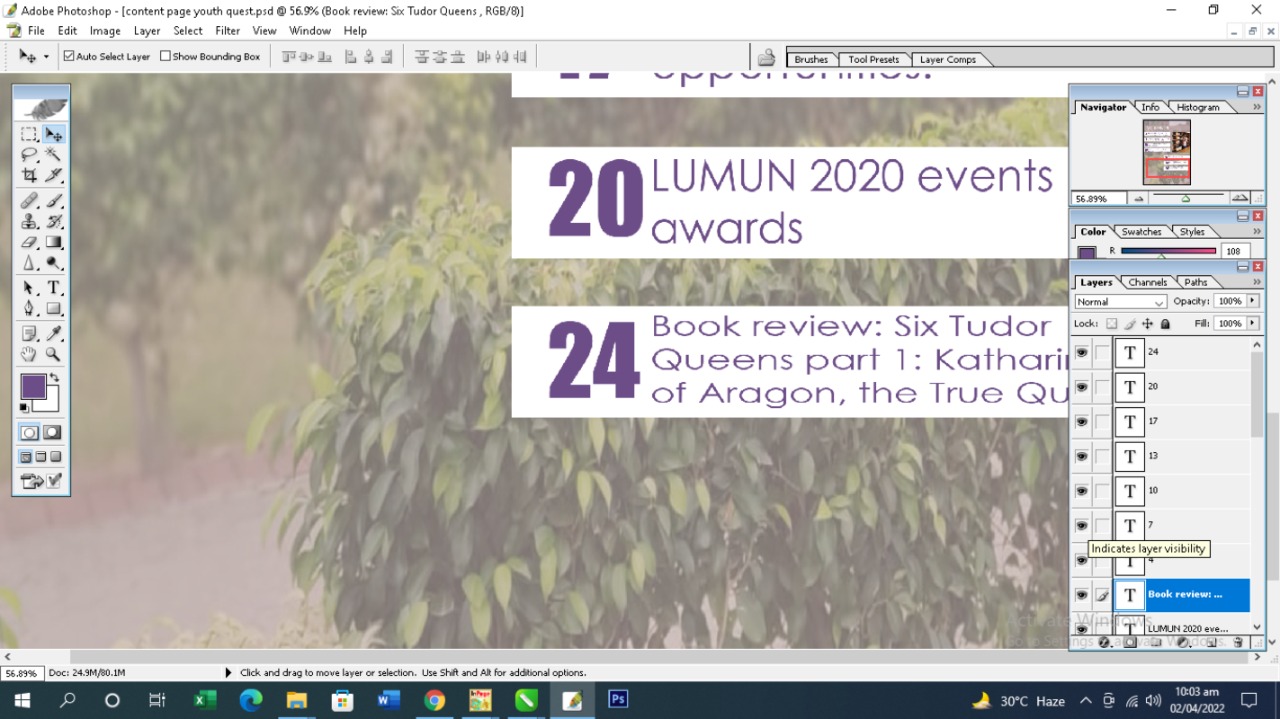
Task: Select the Lasso tool
Action: 29,155
